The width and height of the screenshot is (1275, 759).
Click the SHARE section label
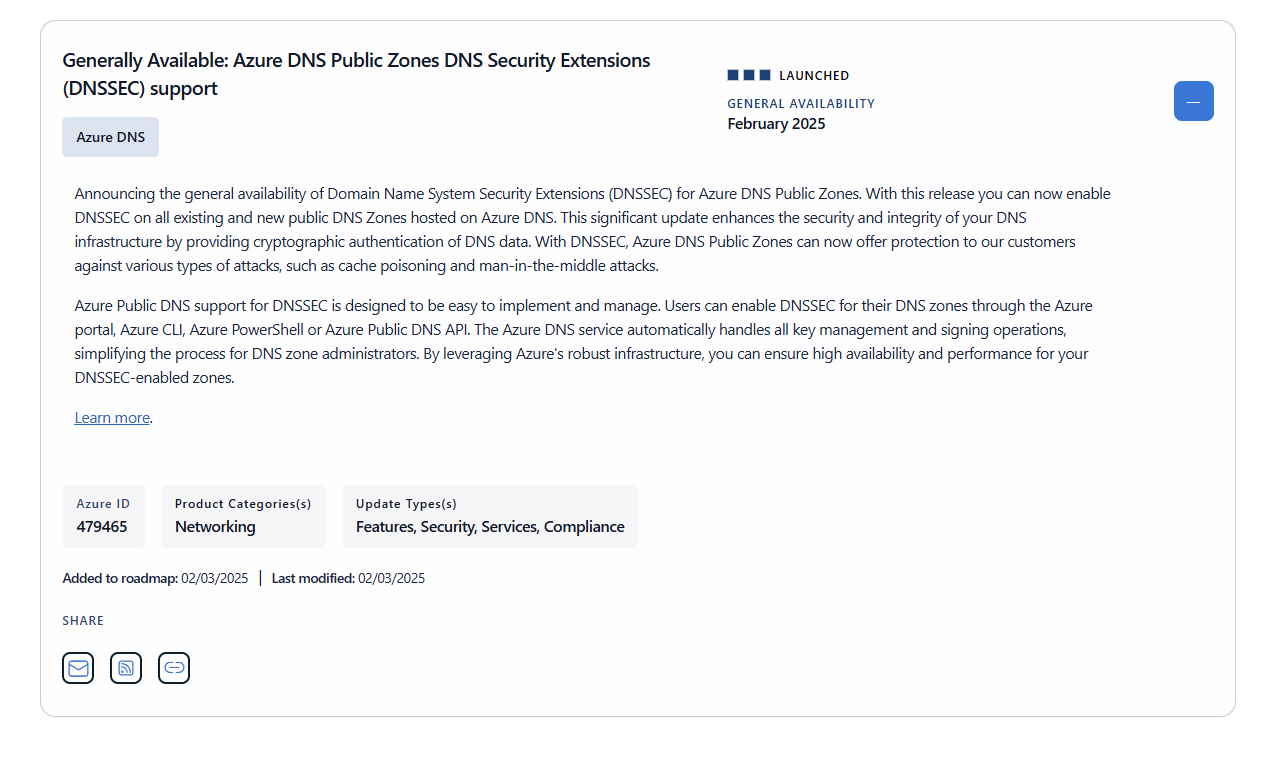tap(83, 621)
